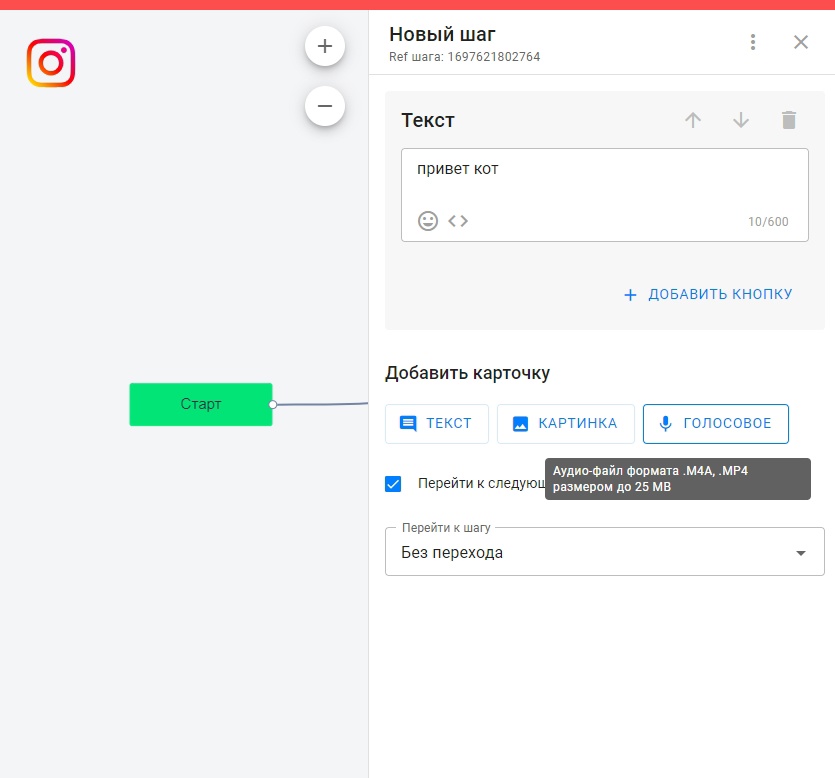Add a ТЕКСТ card
This screenshot has width=835, height=778.
click(437, 424)
